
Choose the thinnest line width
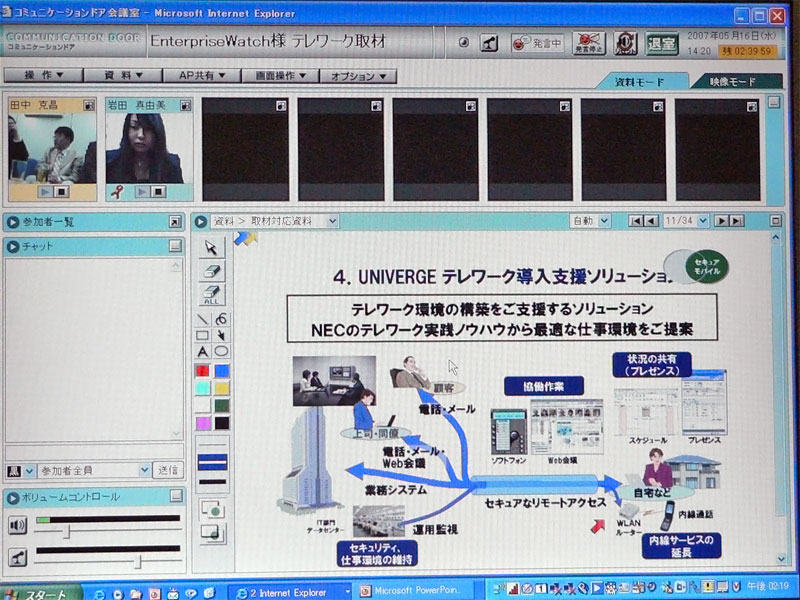(212, 444)
